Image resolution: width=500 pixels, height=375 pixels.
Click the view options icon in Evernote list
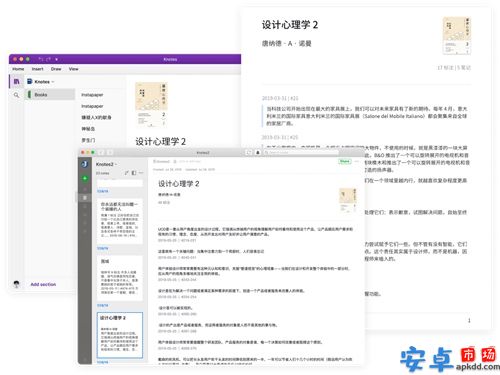pos(134,173)
